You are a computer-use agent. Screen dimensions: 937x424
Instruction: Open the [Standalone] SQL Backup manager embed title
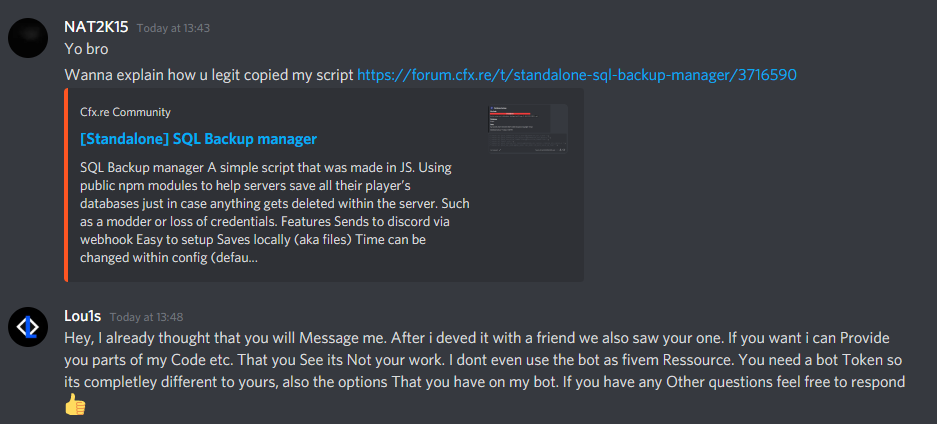pyautogui.click(x=198, y=139)
